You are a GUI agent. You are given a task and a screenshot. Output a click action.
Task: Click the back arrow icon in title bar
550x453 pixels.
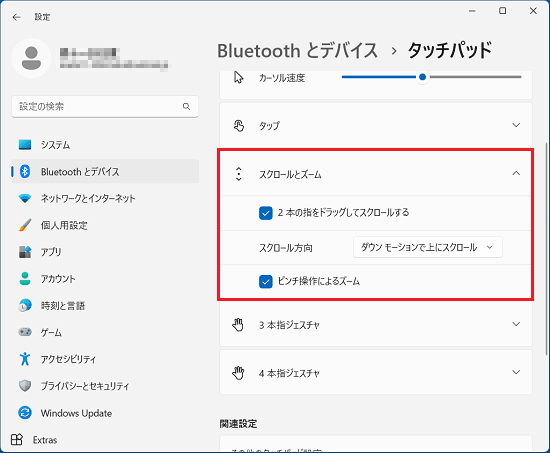(16, 17)
